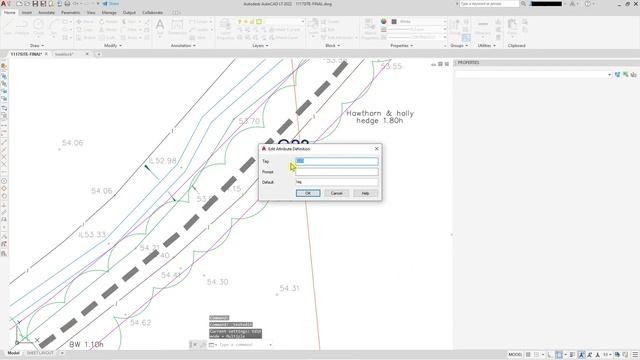Select the Text tool in Annotation panel
The height and width of the screenshot is (360, 640).
160,27
